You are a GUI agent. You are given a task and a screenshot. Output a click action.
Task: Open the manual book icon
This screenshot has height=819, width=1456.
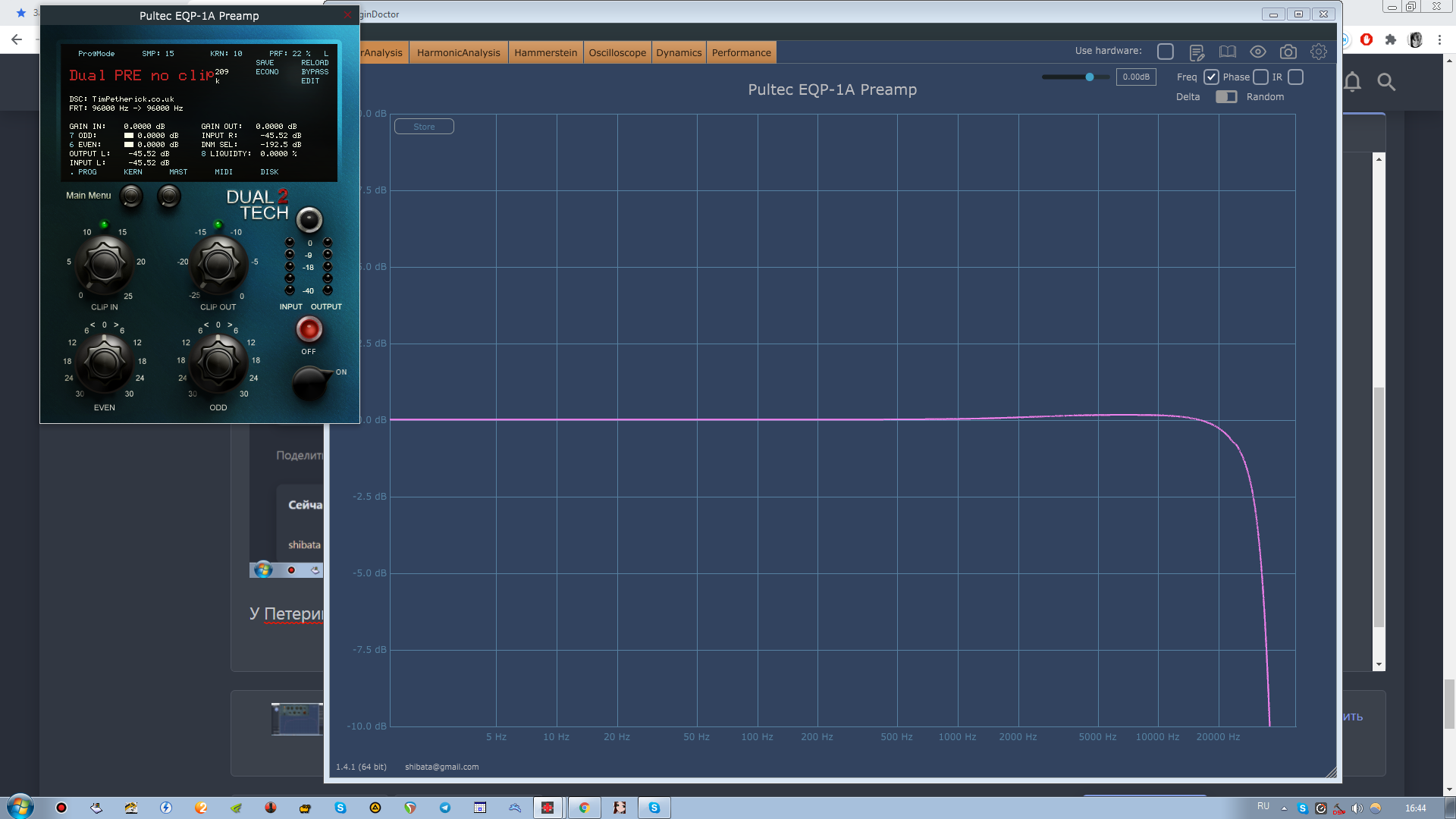[1227, 52]
